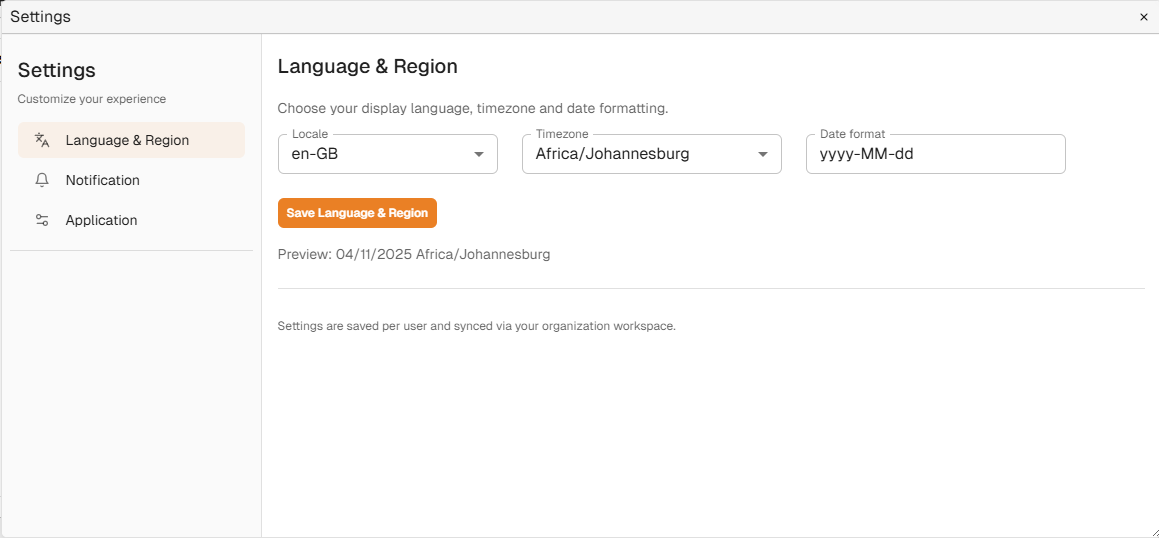Click the sidebar Settings heading
This screenshot has height=538, width=1159.
[56, 70]
